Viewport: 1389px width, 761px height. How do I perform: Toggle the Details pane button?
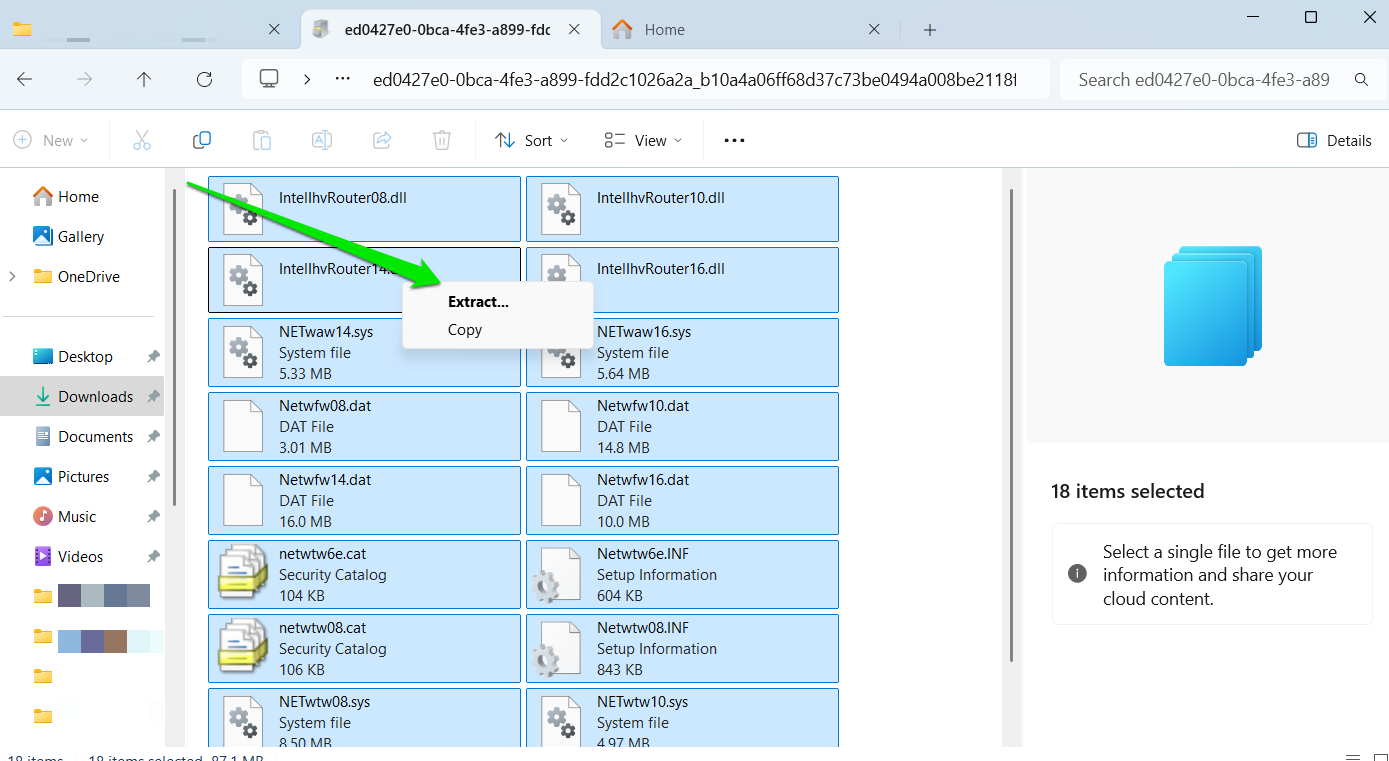click(x=1334, y=141)
